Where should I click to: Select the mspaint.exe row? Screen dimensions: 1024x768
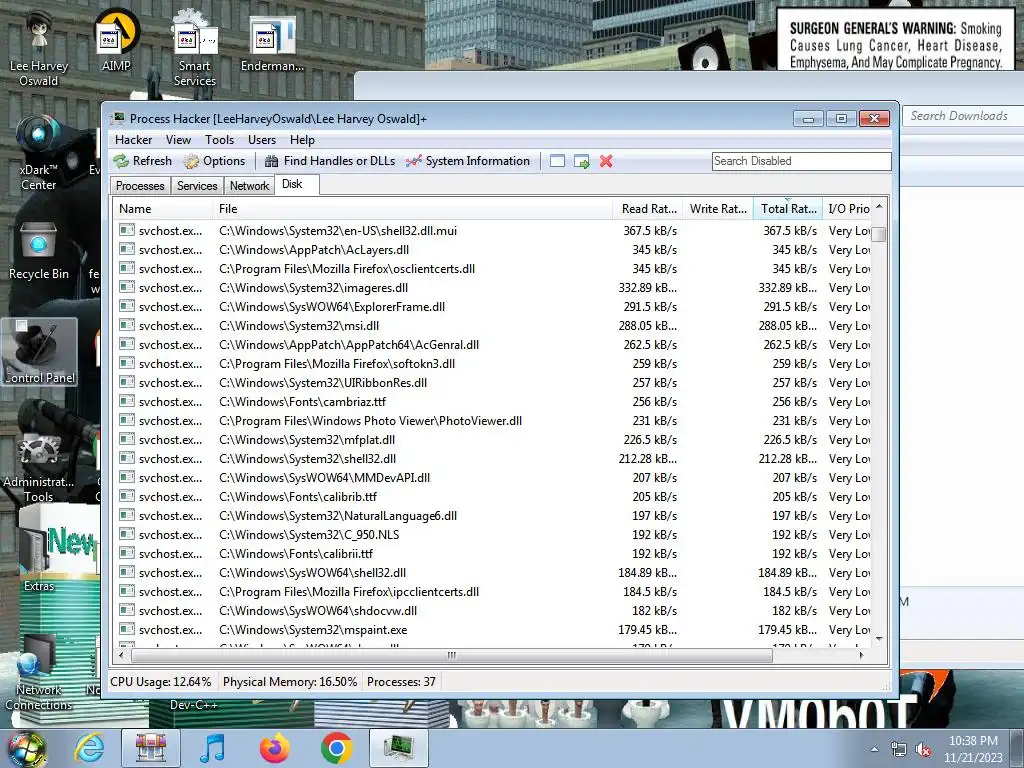click(494, 630)
